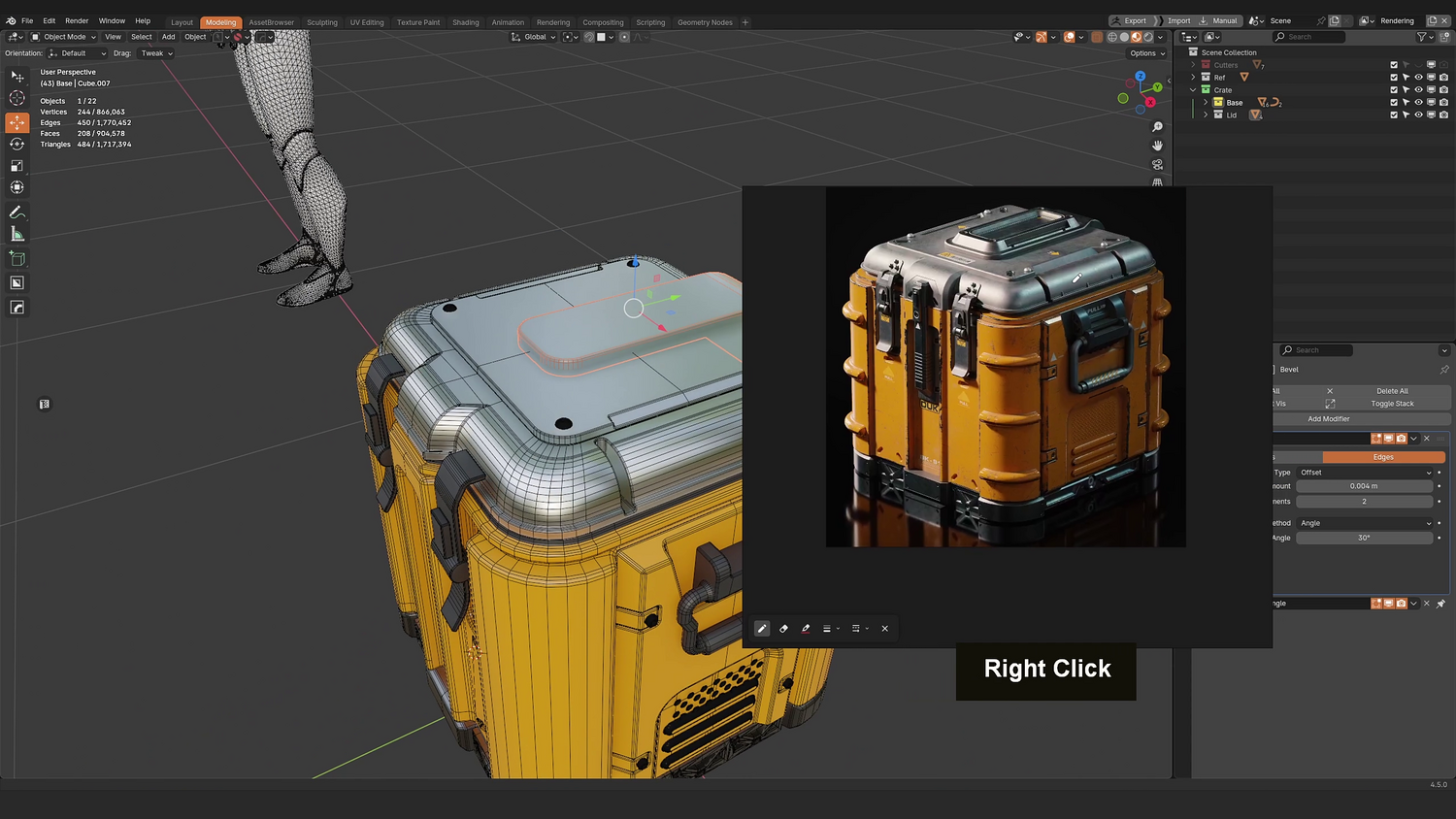Toggle Bevel modifier render visibility camera icon
Image resolution: width=1456 pixels, height=819 pixels.
[x=1401, y=439]
